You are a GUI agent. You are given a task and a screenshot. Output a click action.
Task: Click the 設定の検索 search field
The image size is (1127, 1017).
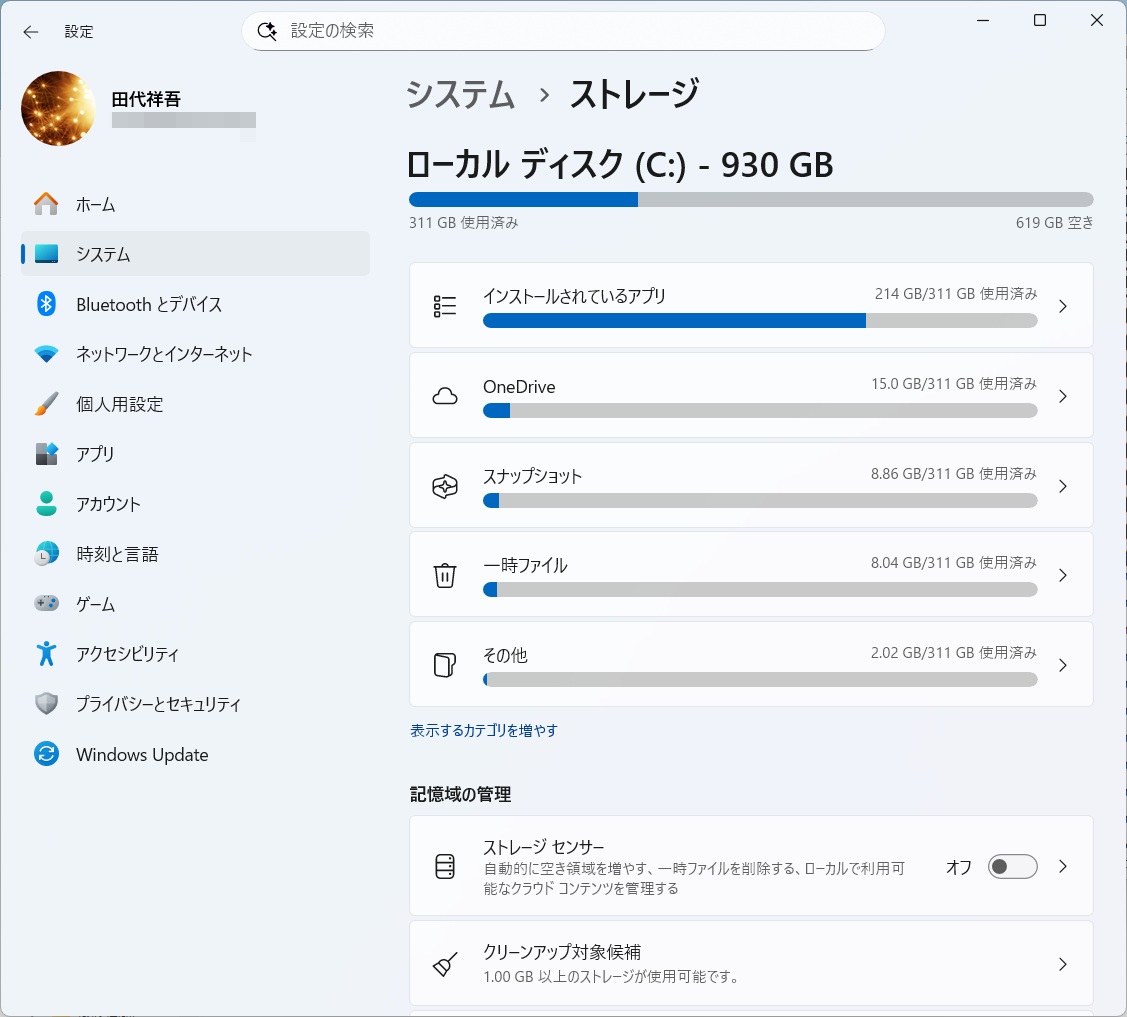pos(563,31)
